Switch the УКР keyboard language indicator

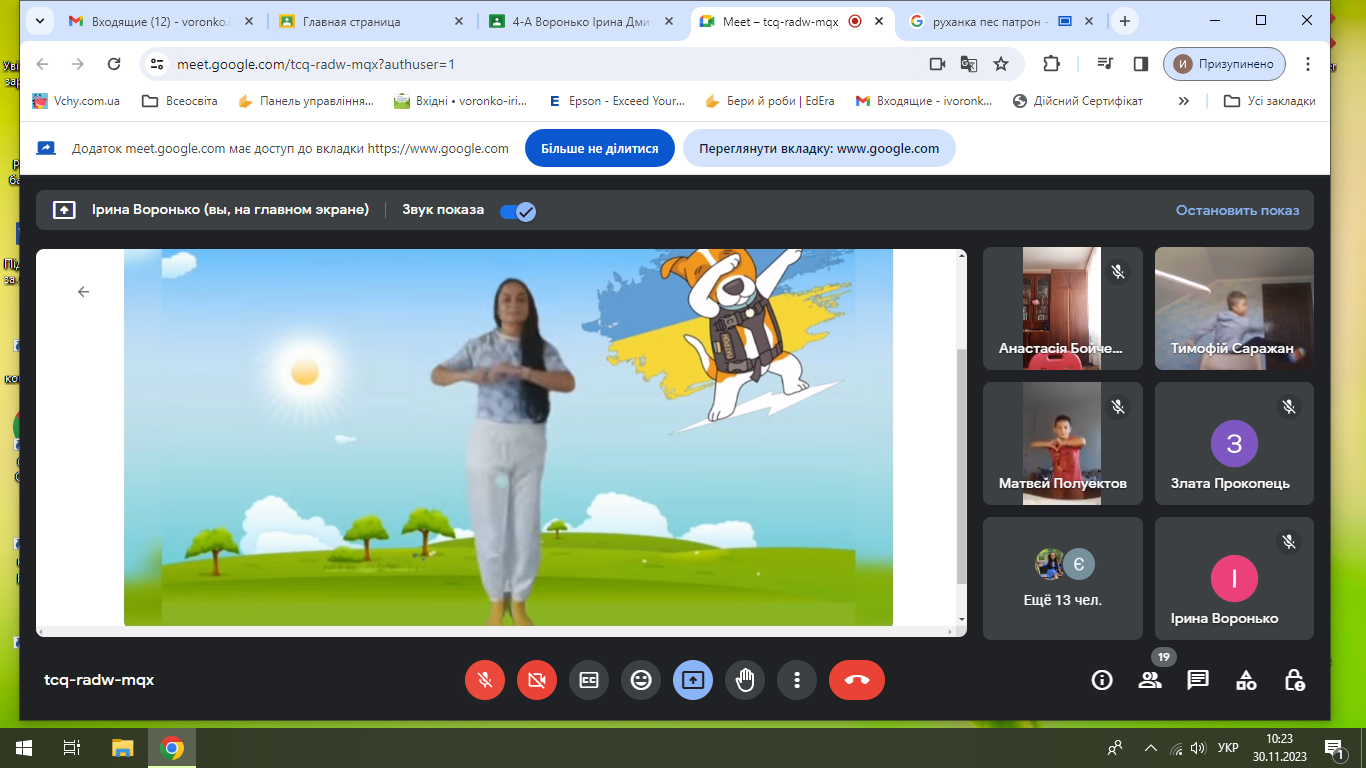coord(1228,748)
